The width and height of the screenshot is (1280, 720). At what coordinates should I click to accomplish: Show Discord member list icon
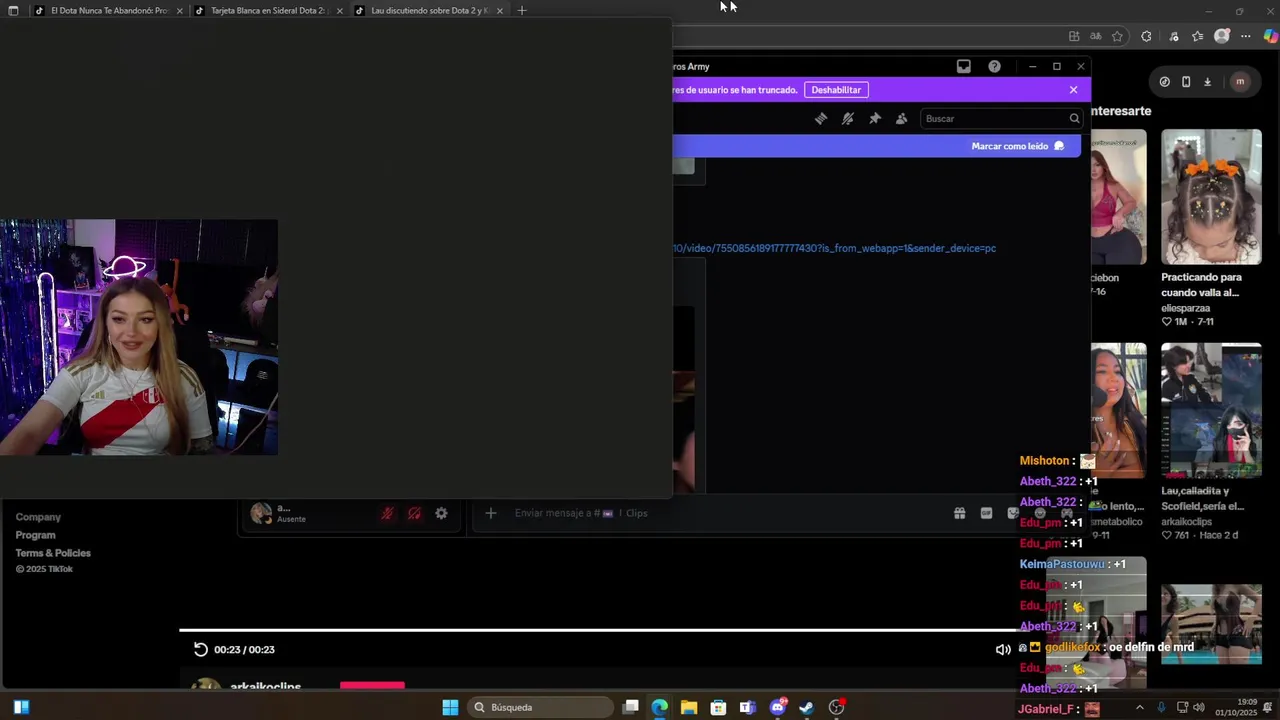901,118
